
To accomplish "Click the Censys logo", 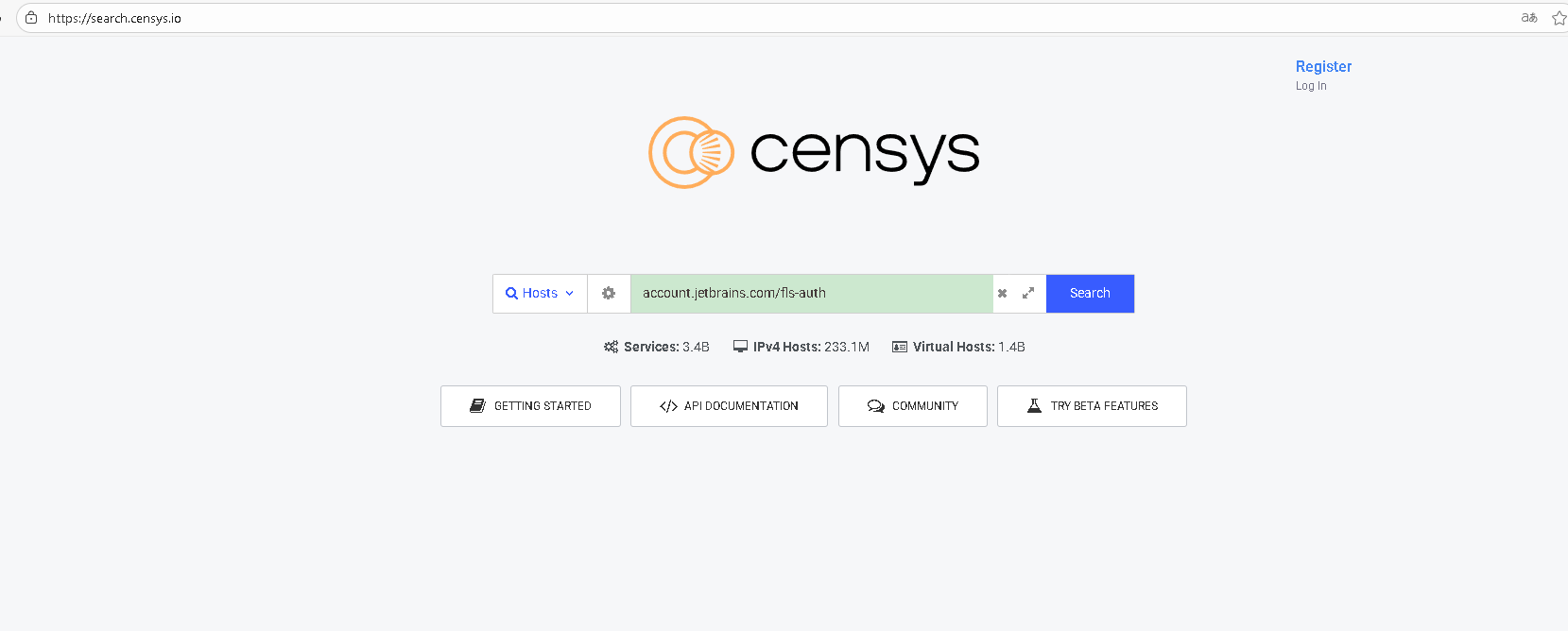I will tap(814, 152).
